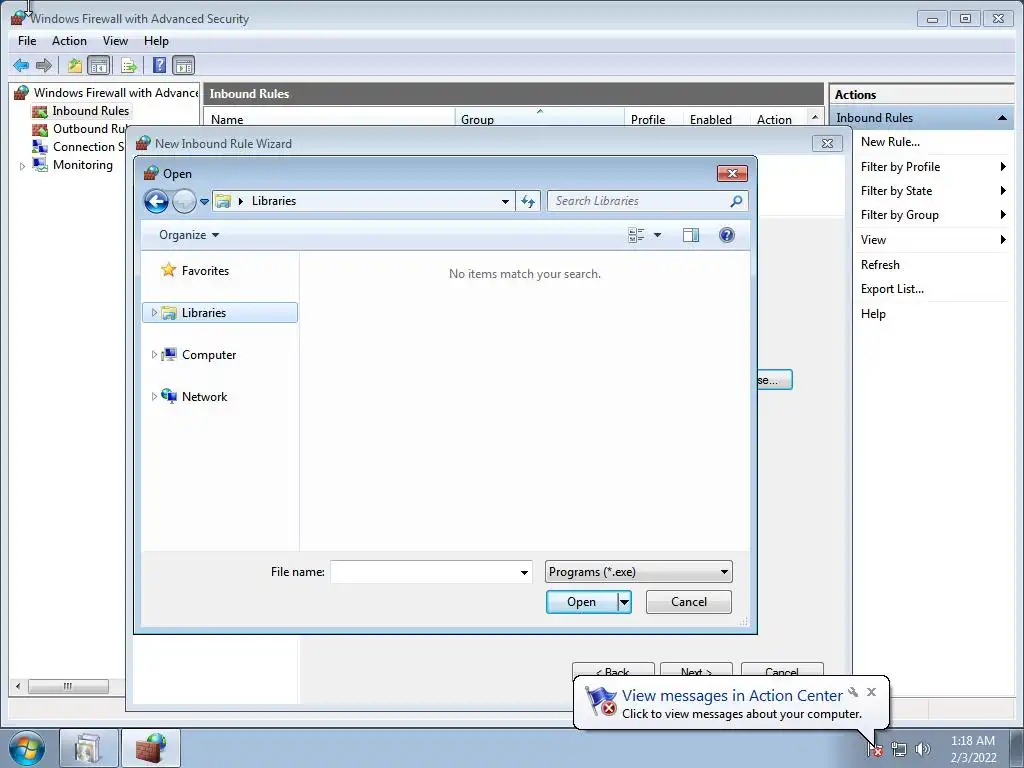Open the Action menu
The image size is (1024, 768).
coord(69,40)
